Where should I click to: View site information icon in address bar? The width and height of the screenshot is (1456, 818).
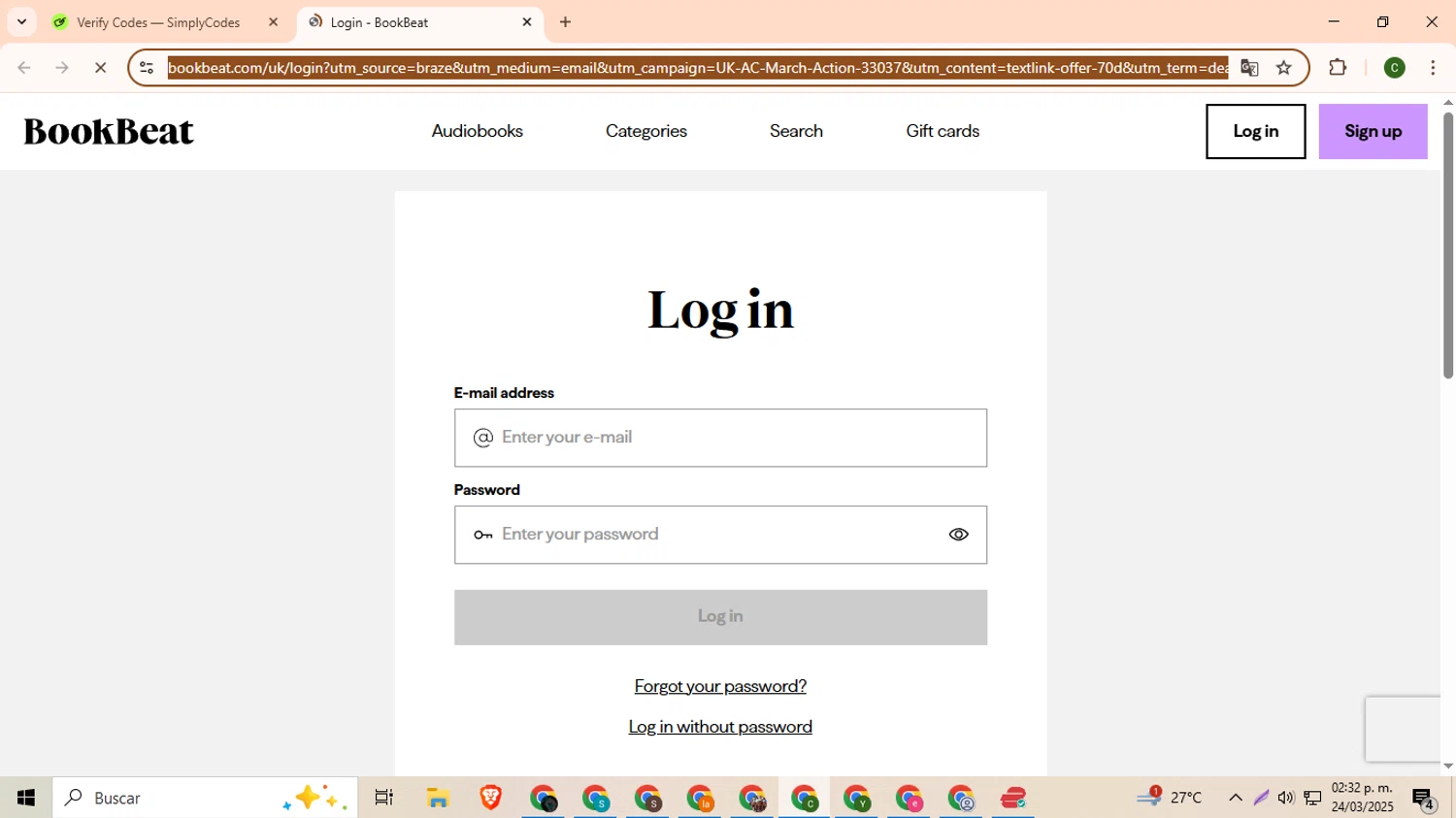[x=147, y=68]
